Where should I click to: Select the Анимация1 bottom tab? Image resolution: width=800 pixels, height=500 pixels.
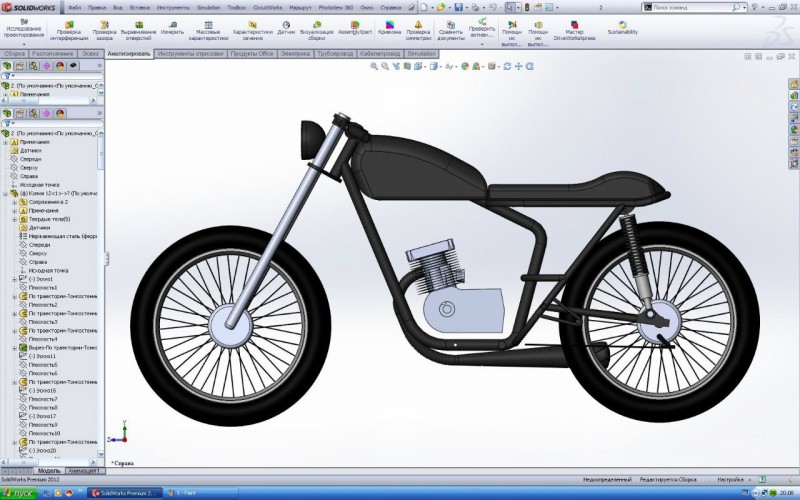click(x=84, y=471)
